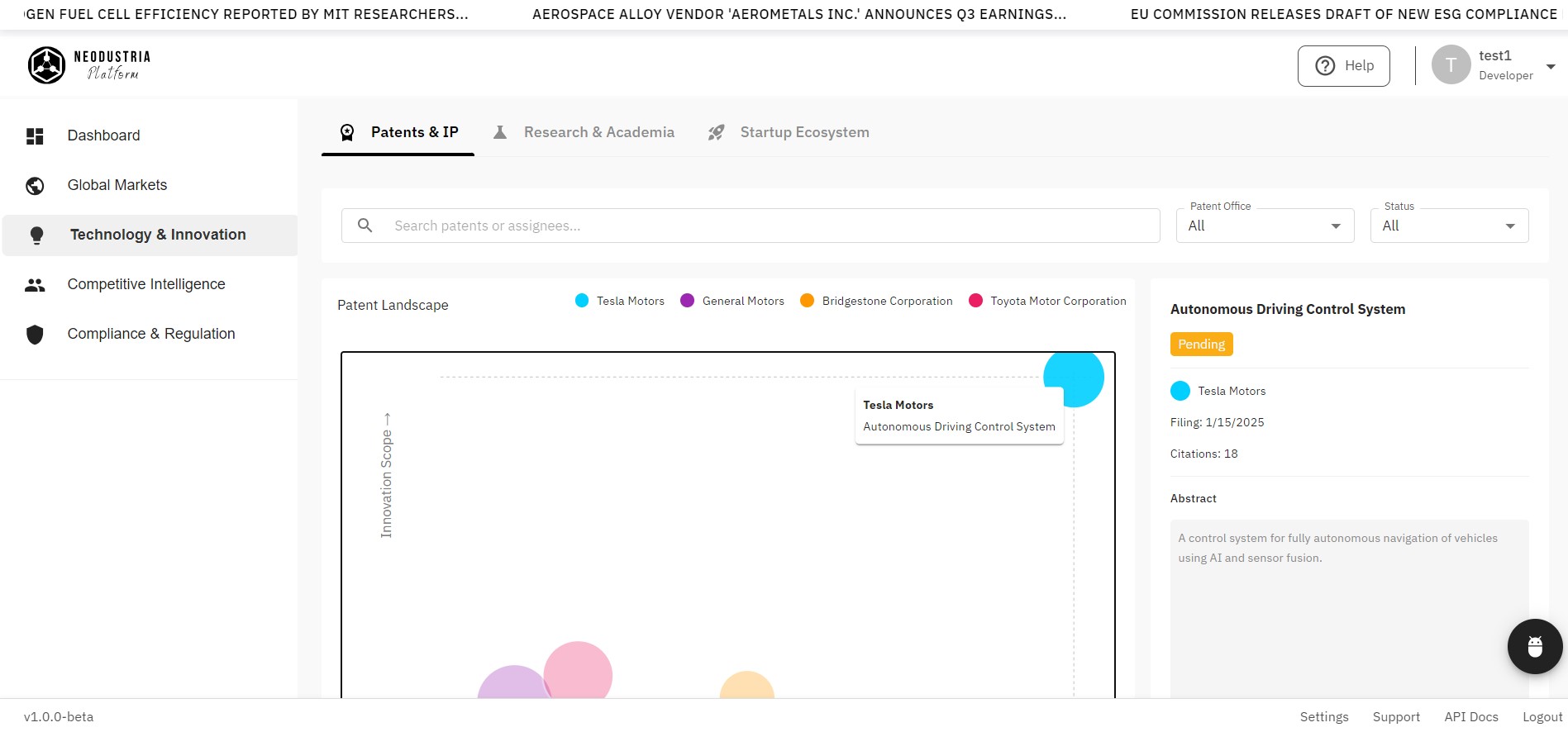Expand the Patent Office dropdown

point(1264,226)
